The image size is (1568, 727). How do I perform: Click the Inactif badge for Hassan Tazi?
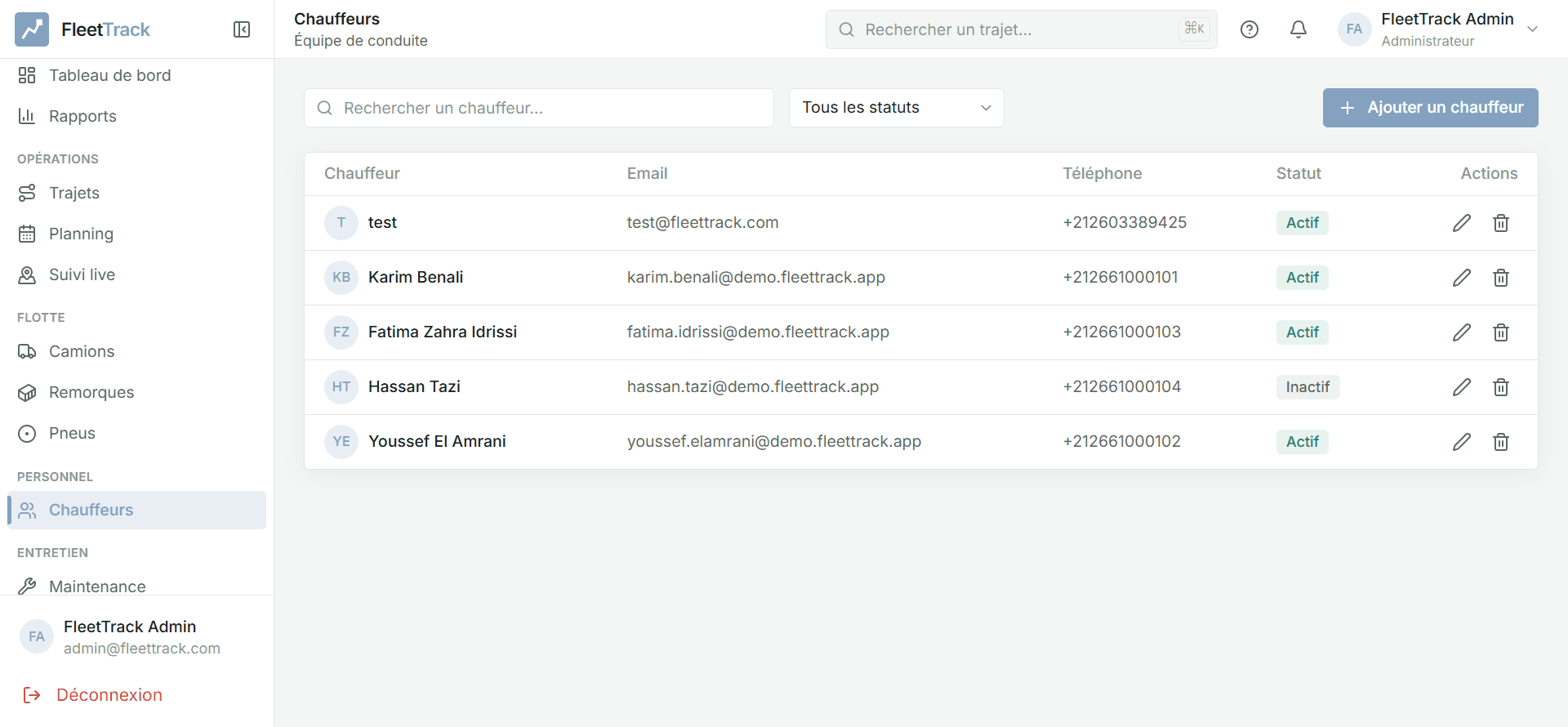[1307, 387]
